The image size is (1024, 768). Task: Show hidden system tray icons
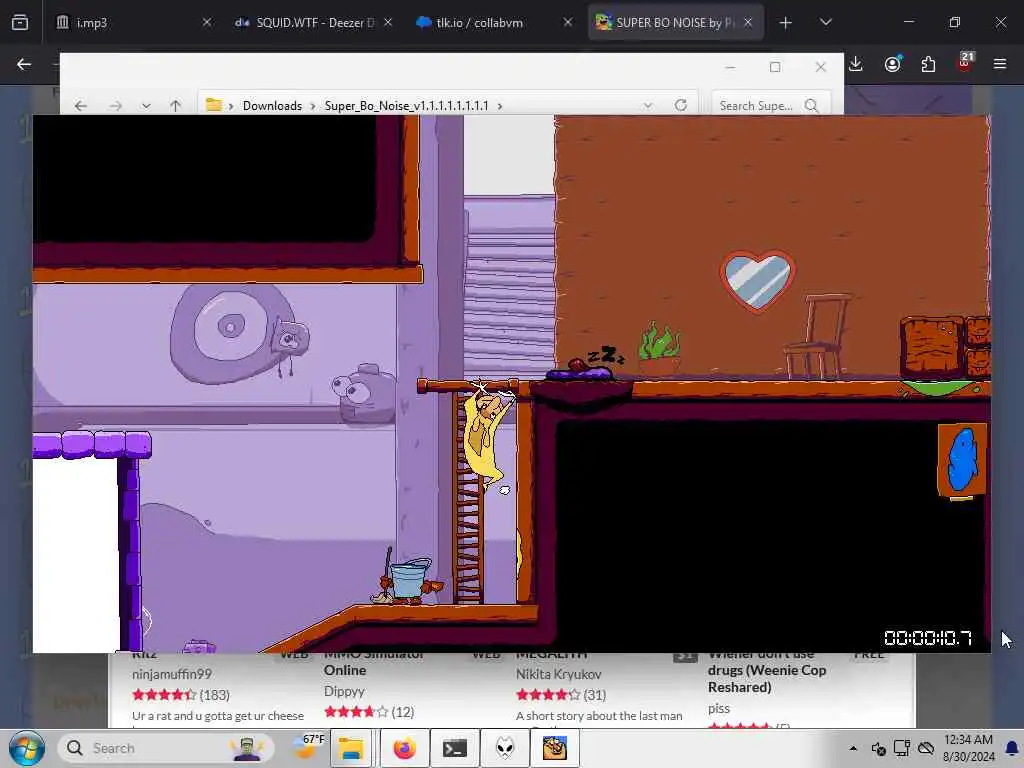point(853,748)
